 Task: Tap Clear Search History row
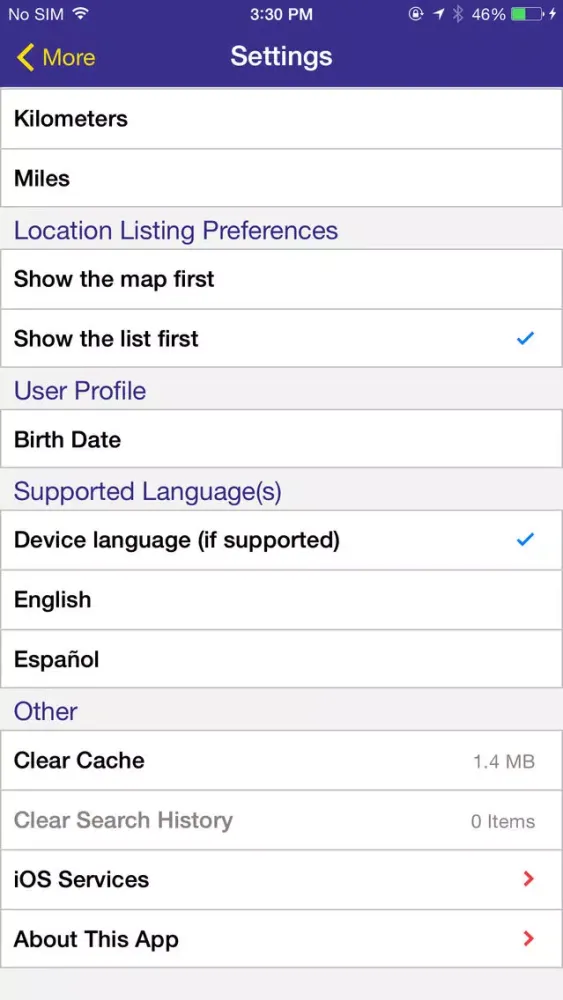281,820
